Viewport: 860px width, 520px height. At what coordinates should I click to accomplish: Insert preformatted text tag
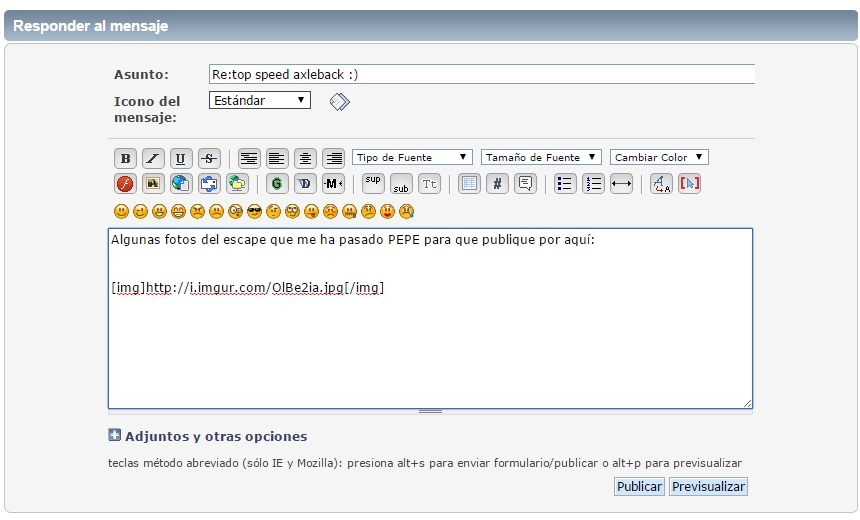point(249,159)
